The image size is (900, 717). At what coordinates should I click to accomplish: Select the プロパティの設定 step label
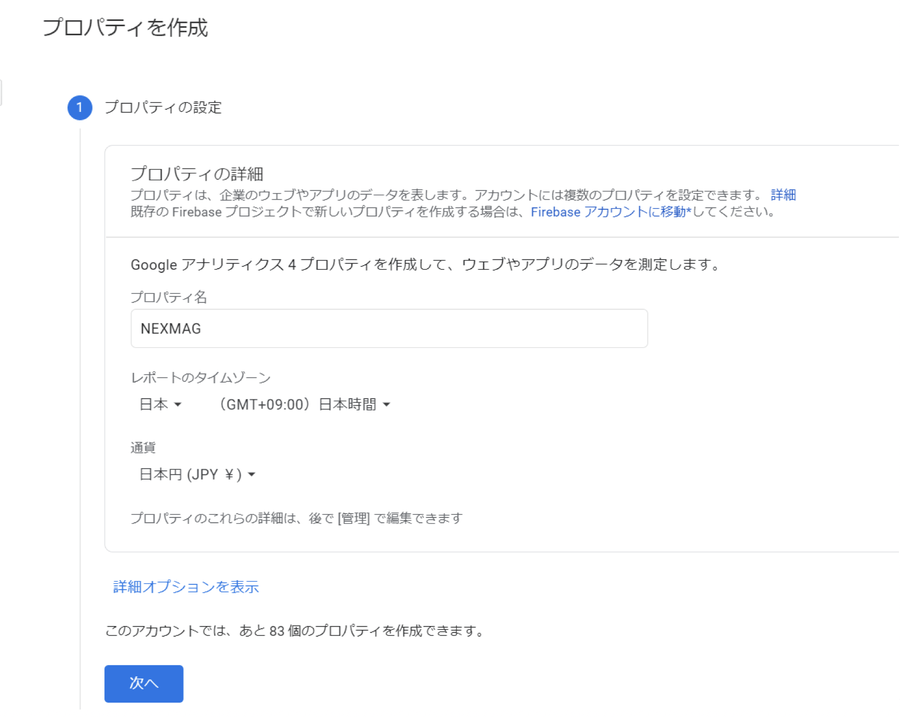coord(163,108)
